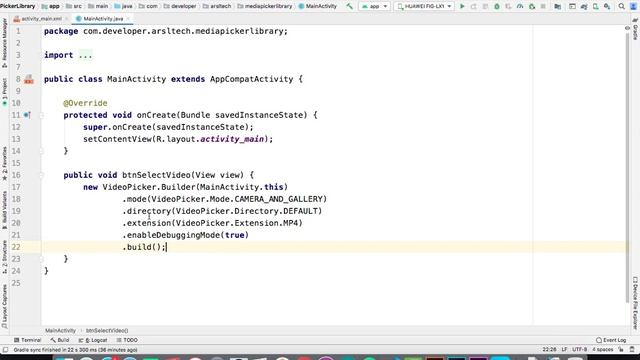640x360 pixels.
Task: Click the code inspection indicator above the scrollbar
Action: pyautogui.click(x=627, y=28)
